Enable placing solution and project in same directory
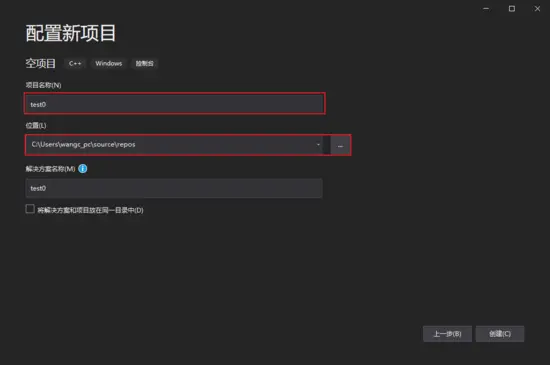Viewport: 550px width, 365px height. pyautogui.click(x=30, y=209)
